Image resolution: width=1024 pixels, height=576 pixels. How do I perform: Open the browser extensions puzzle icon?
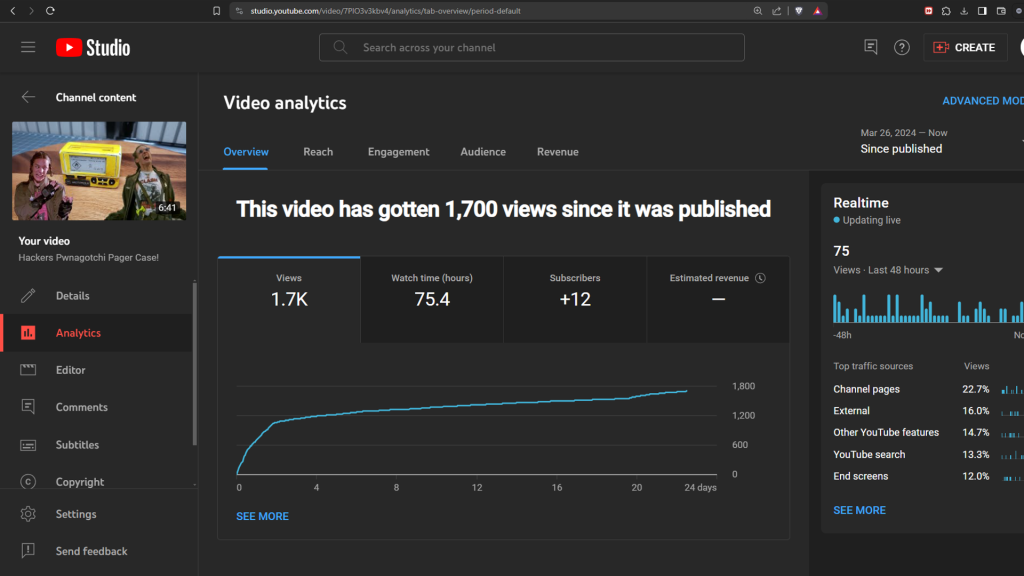[x=946, y=10]
